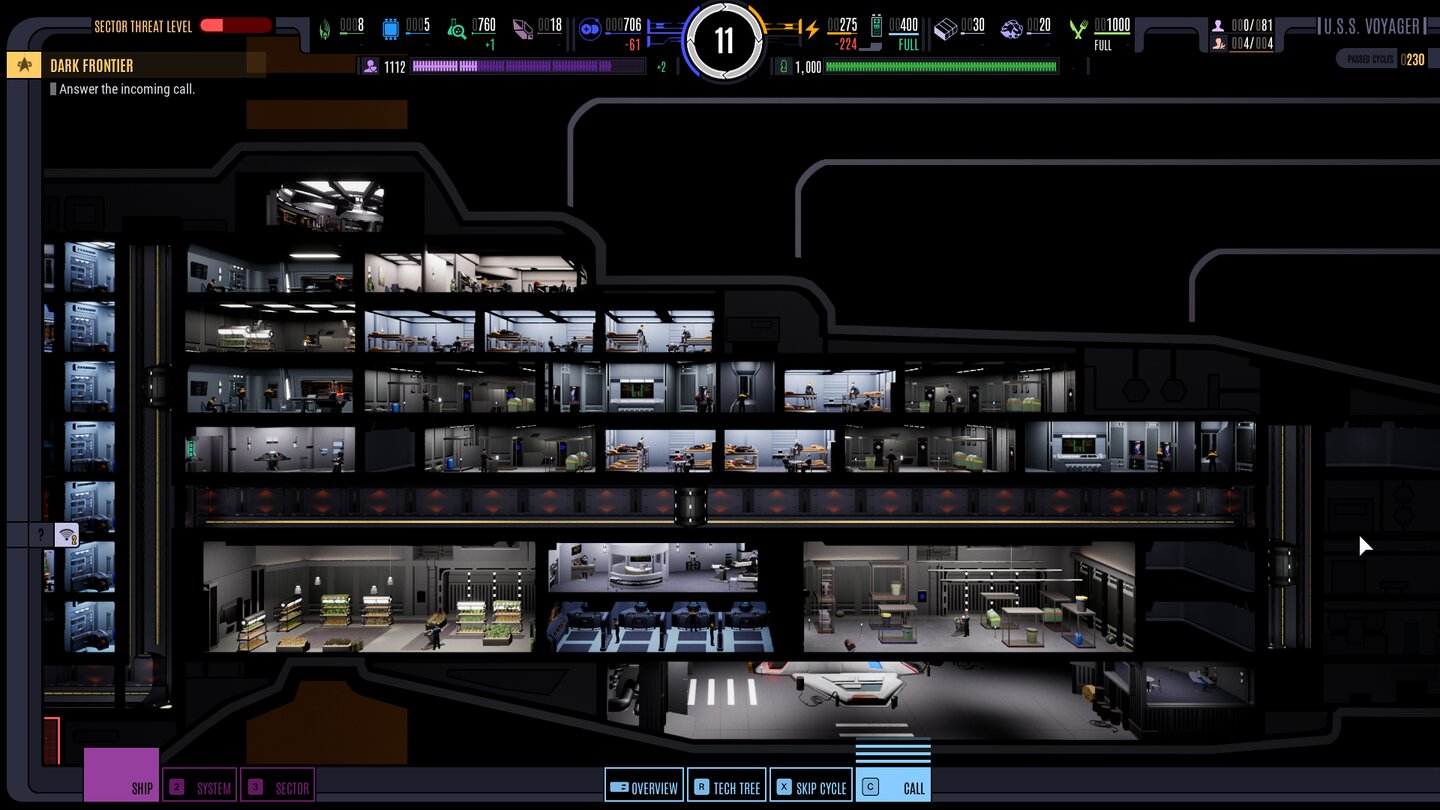Screen dimensions: 1440x810
Task: Select the yellow lightning bolt energy icon
Action: [x=812, y=29]
